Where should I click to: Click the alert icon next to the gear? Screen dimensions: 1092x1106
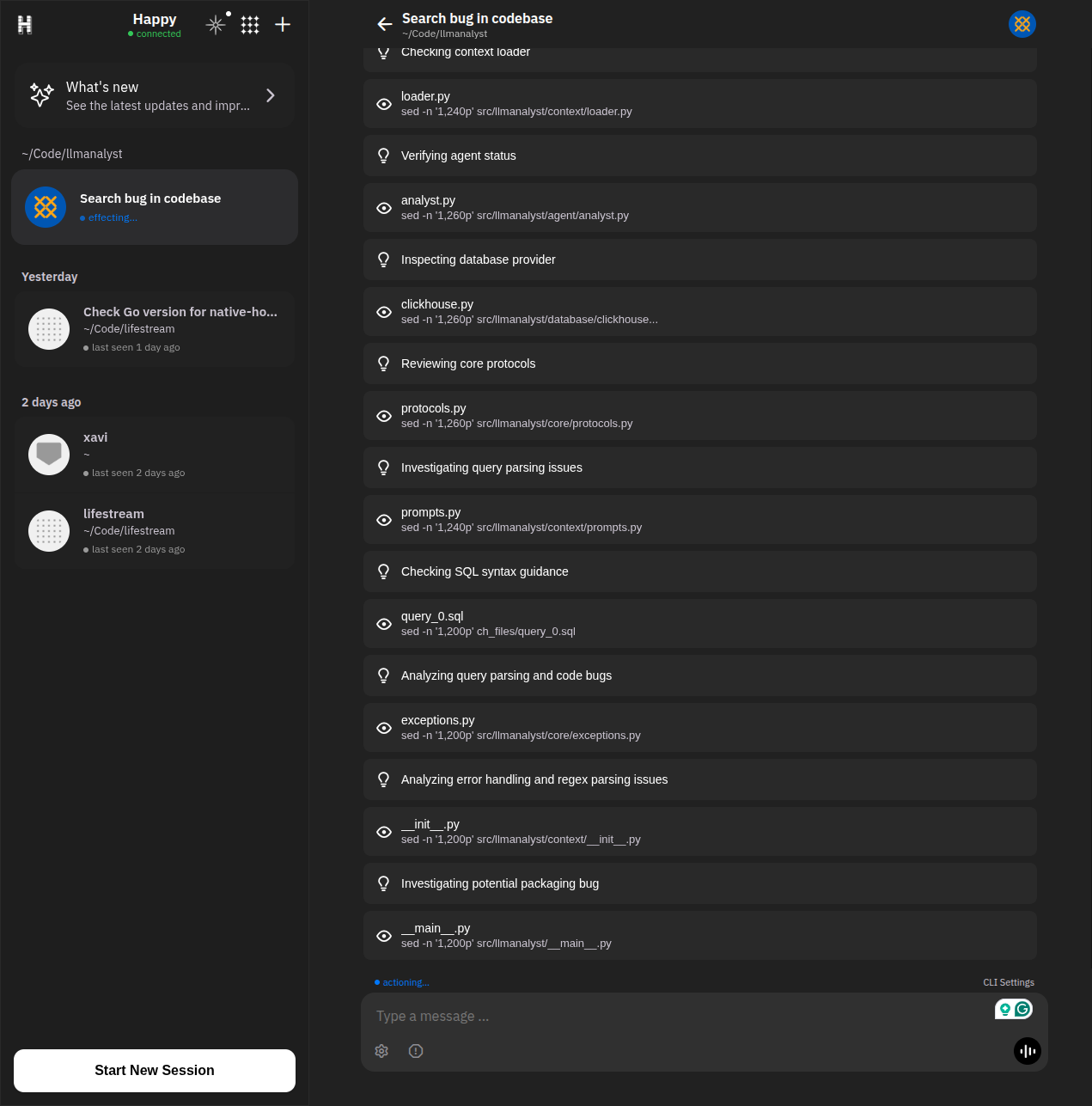[416, 1051]
